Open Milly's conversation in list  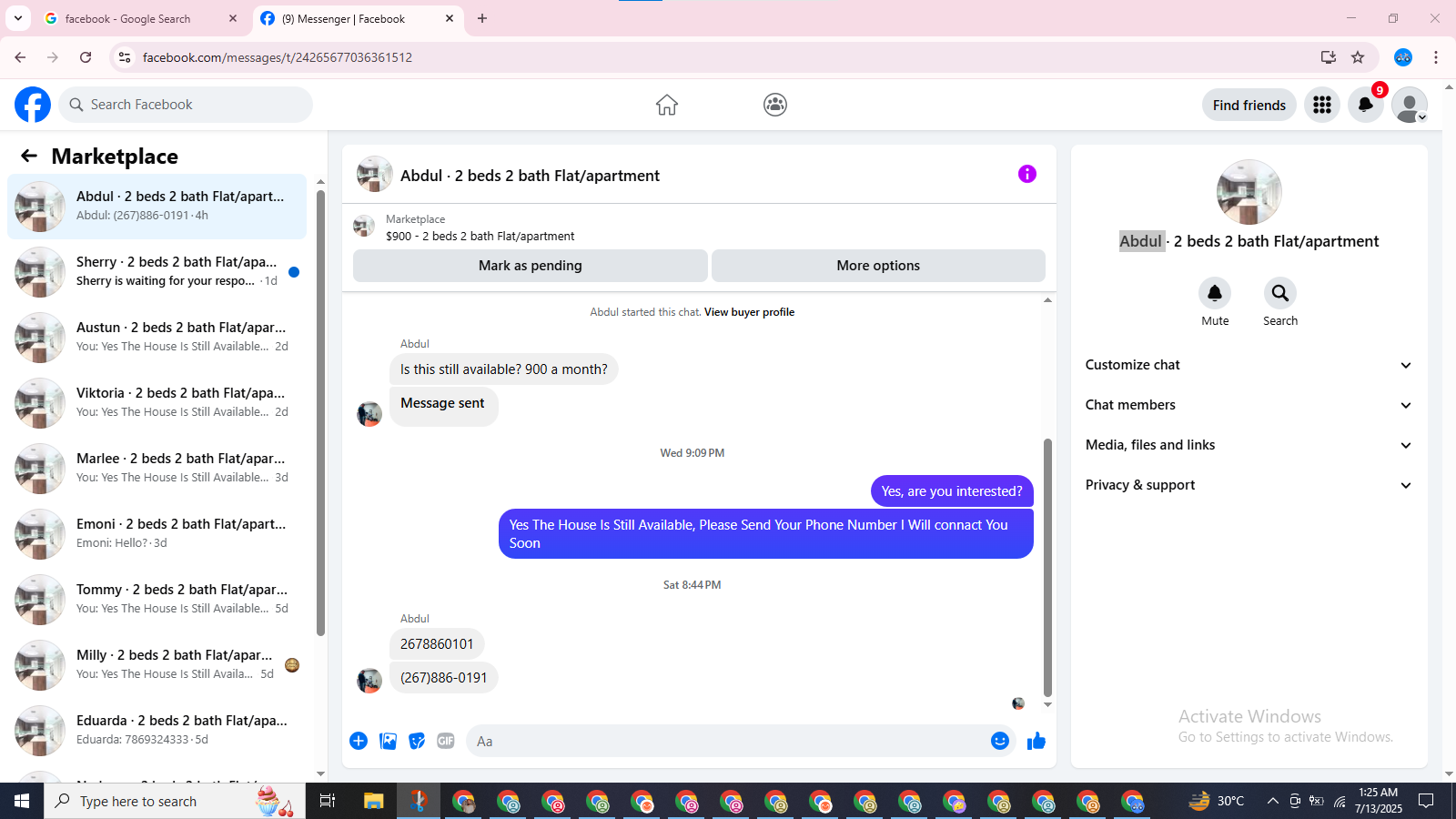[157, 665]
